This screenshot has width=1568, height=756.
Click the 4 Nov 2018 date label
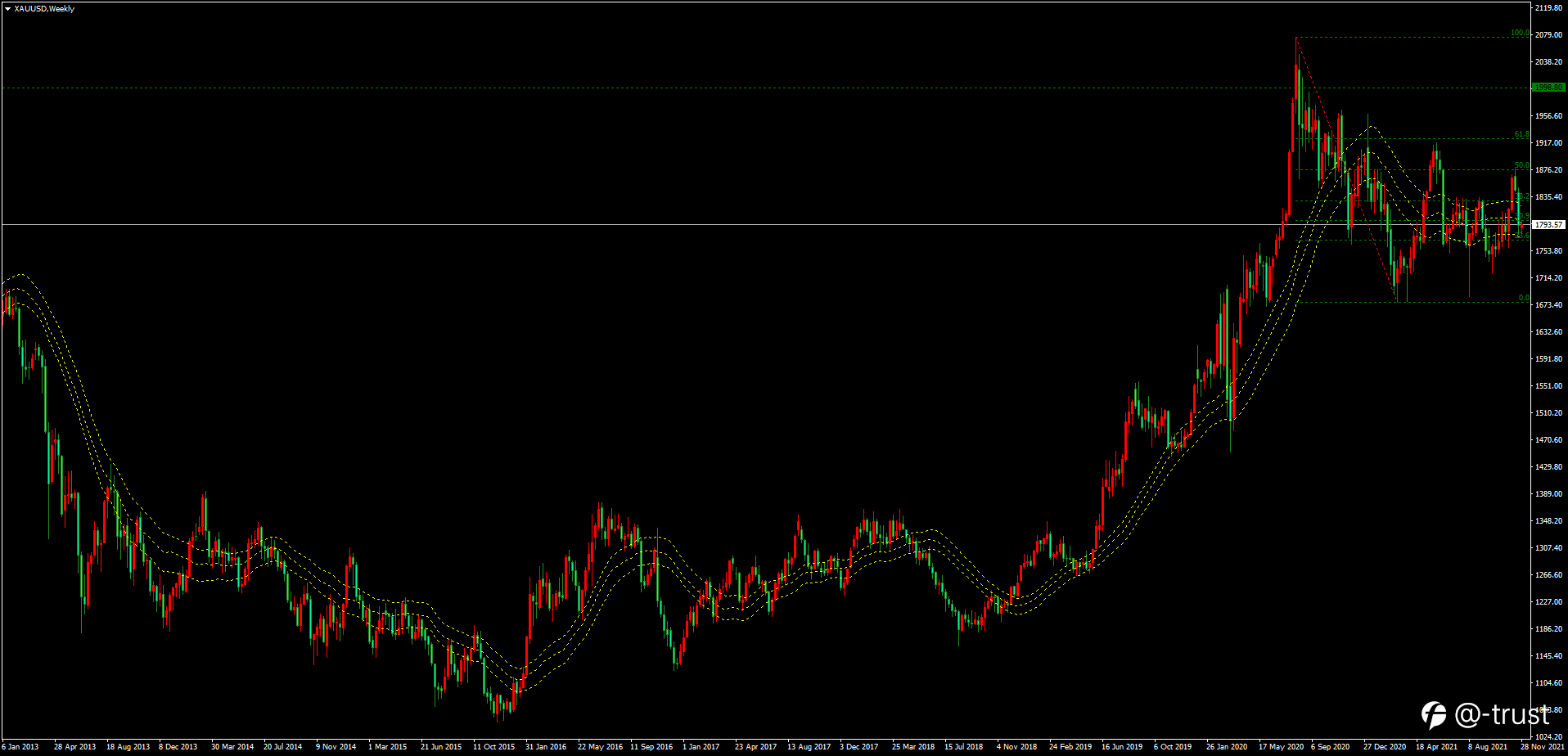click(x=1016, y=747)
